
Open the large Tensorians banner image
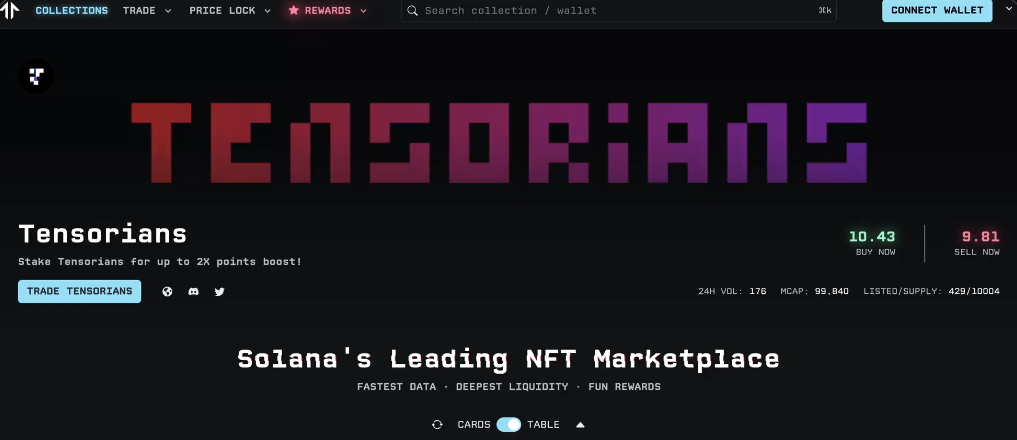point(499,143)
